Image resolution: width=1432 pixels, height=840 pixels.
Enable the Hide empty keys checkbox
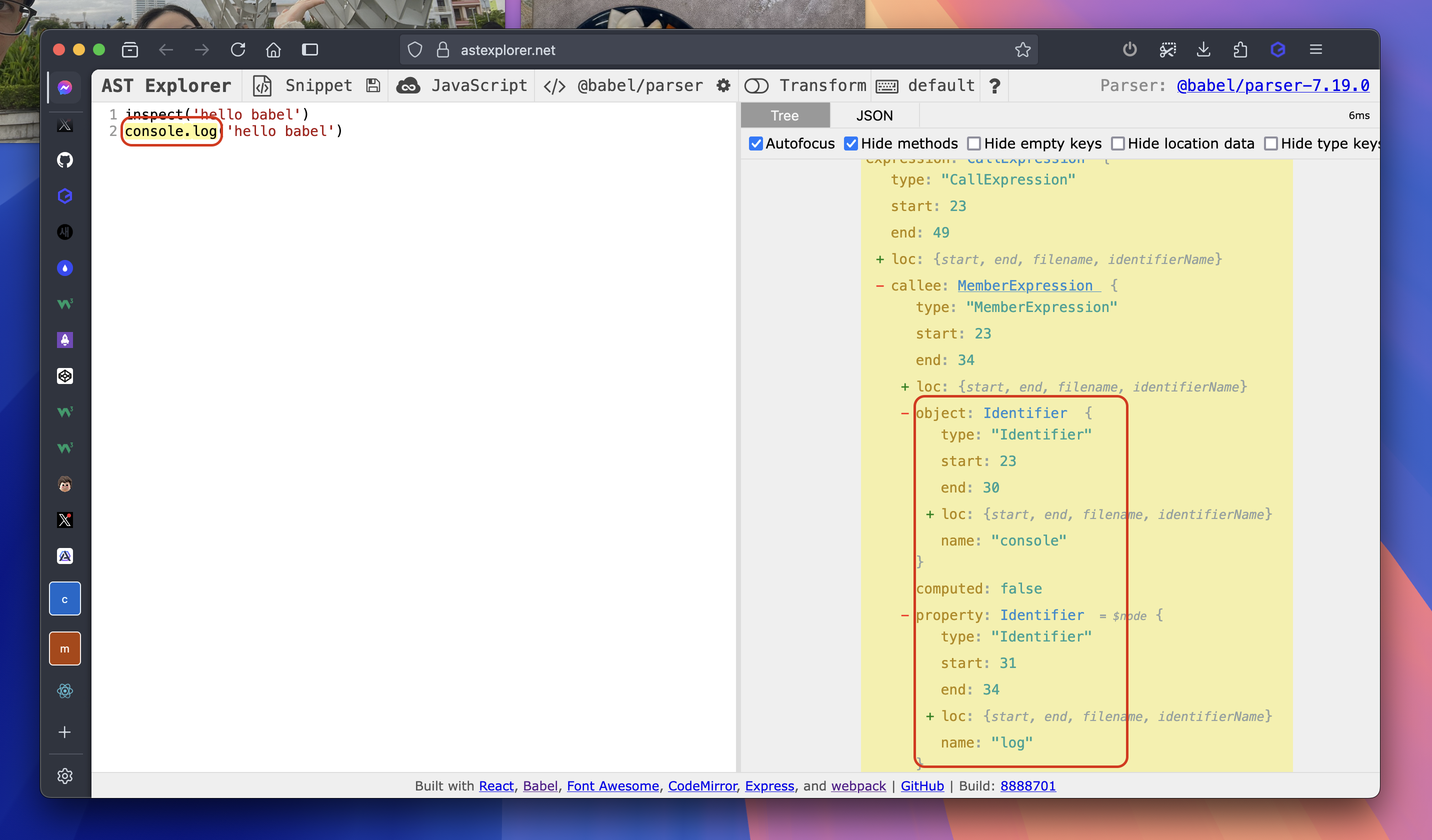coord(974,143)
